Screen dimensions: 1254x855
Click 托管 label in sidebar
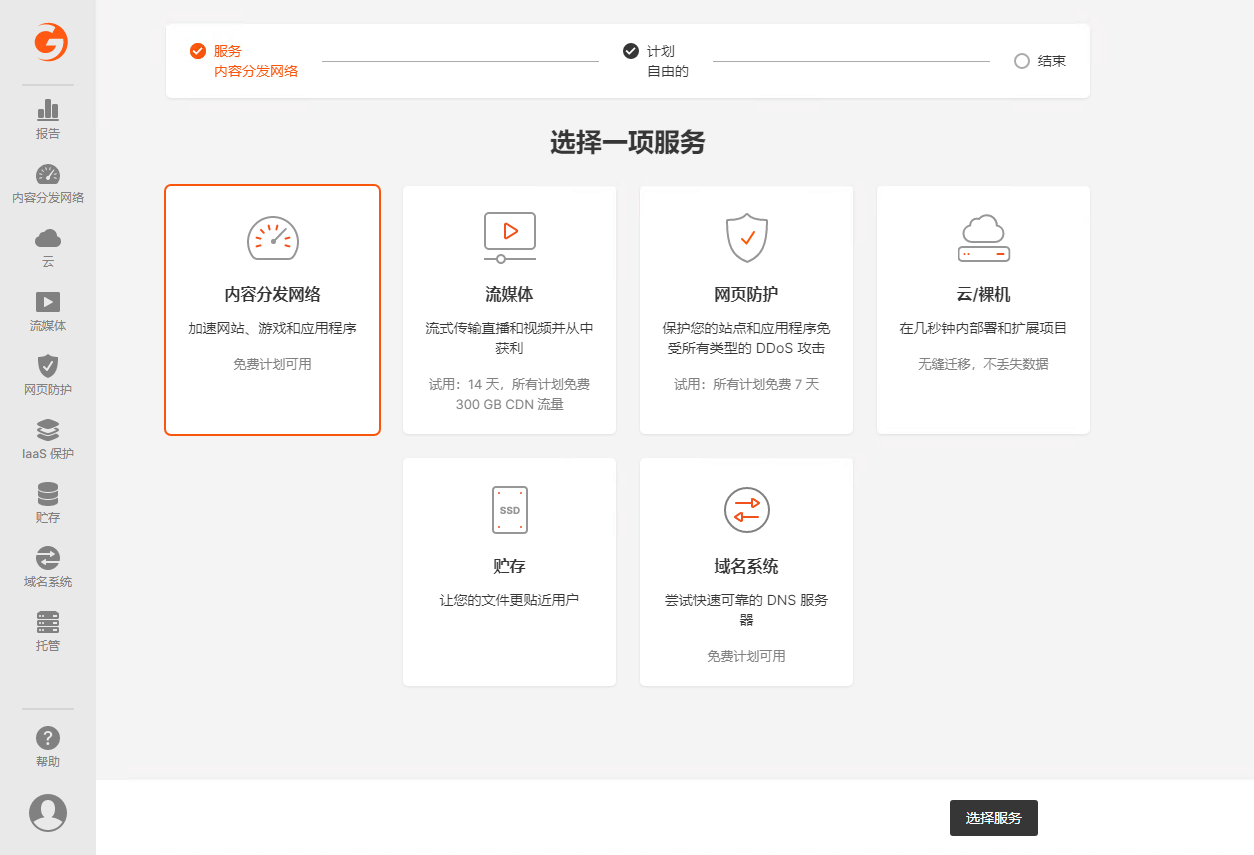click(48, 646)
